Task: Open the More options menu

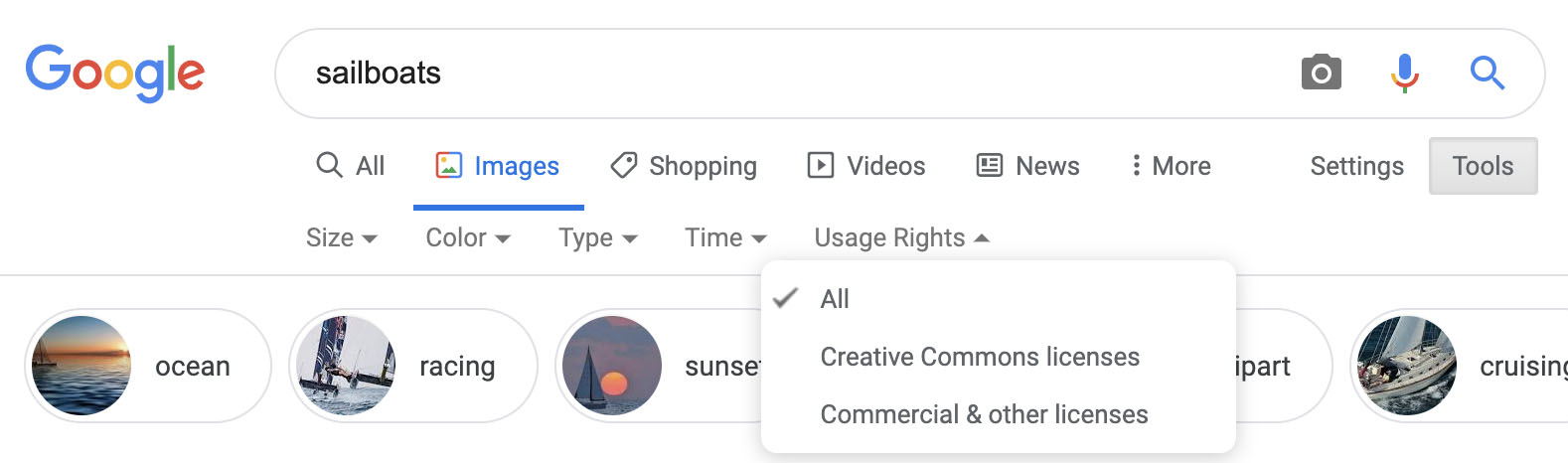Action: [x=1171, y=166]
